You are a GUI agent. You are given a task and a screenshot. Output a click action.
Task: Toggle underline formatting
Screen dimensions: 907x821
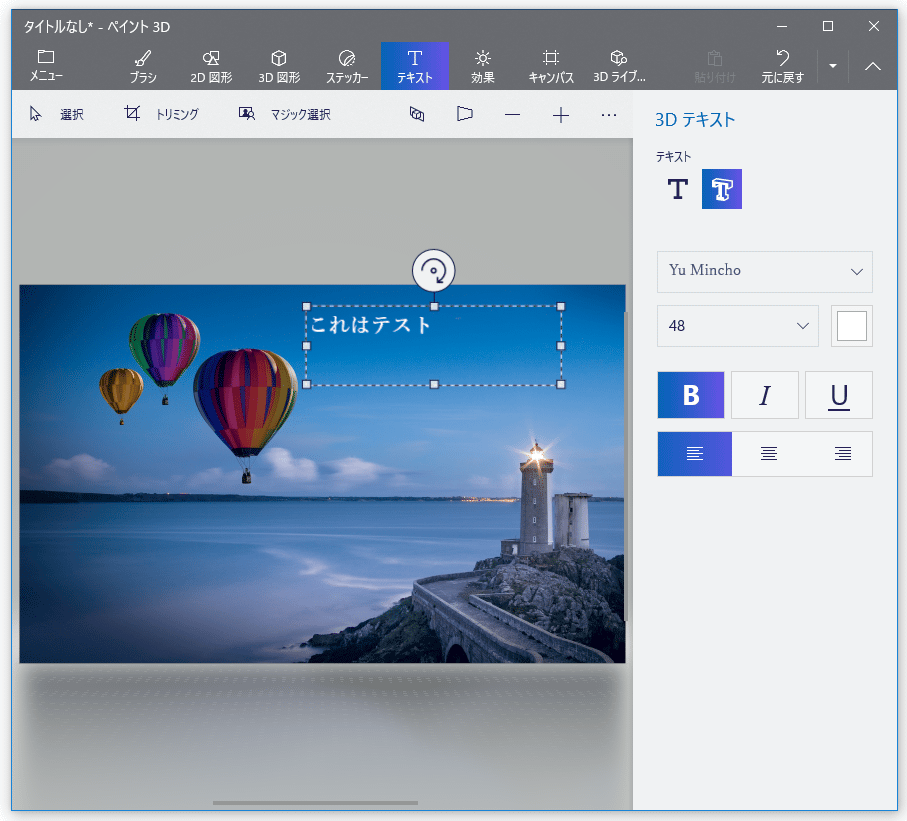pos(839,395)
